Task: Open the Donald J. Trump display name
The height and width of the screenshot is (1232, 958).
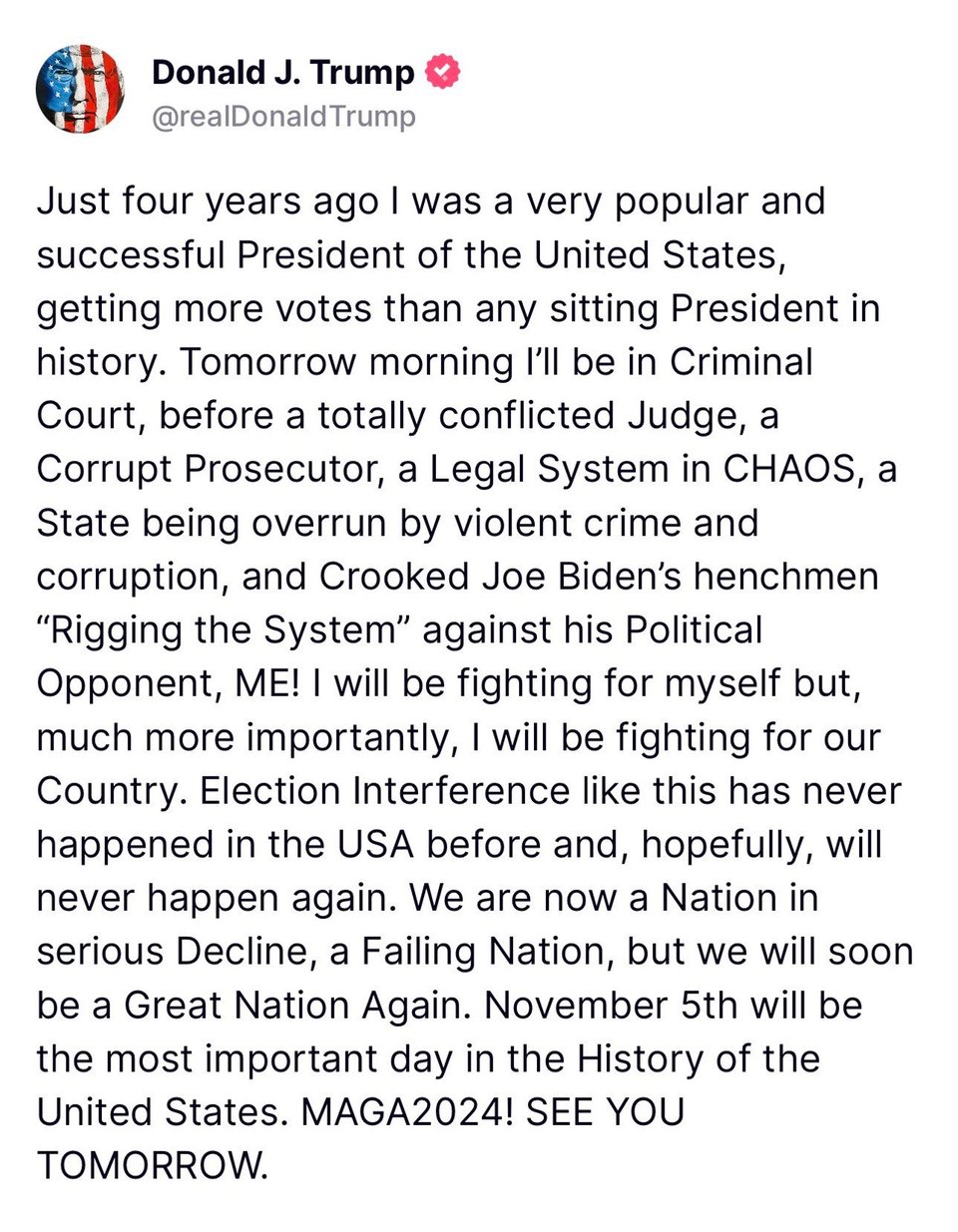Action: pos(282,72)
